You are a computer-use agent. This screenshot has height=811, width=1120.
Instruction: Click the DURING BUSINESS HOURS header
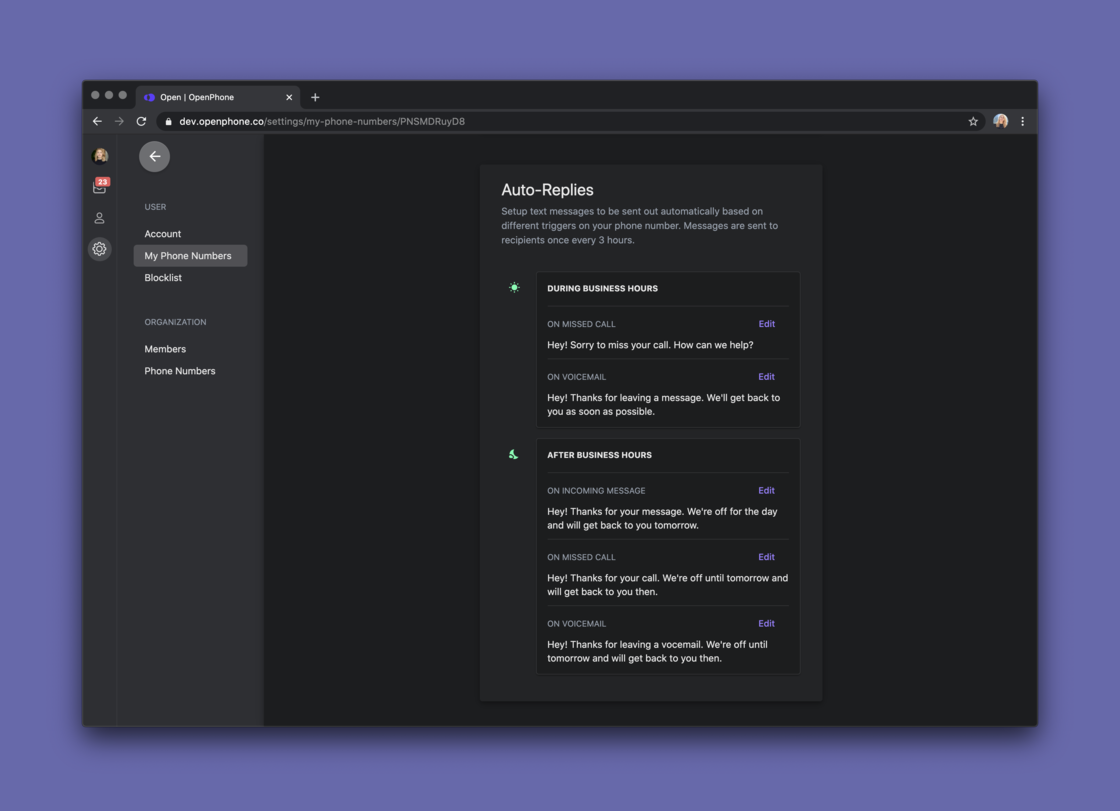603,289
